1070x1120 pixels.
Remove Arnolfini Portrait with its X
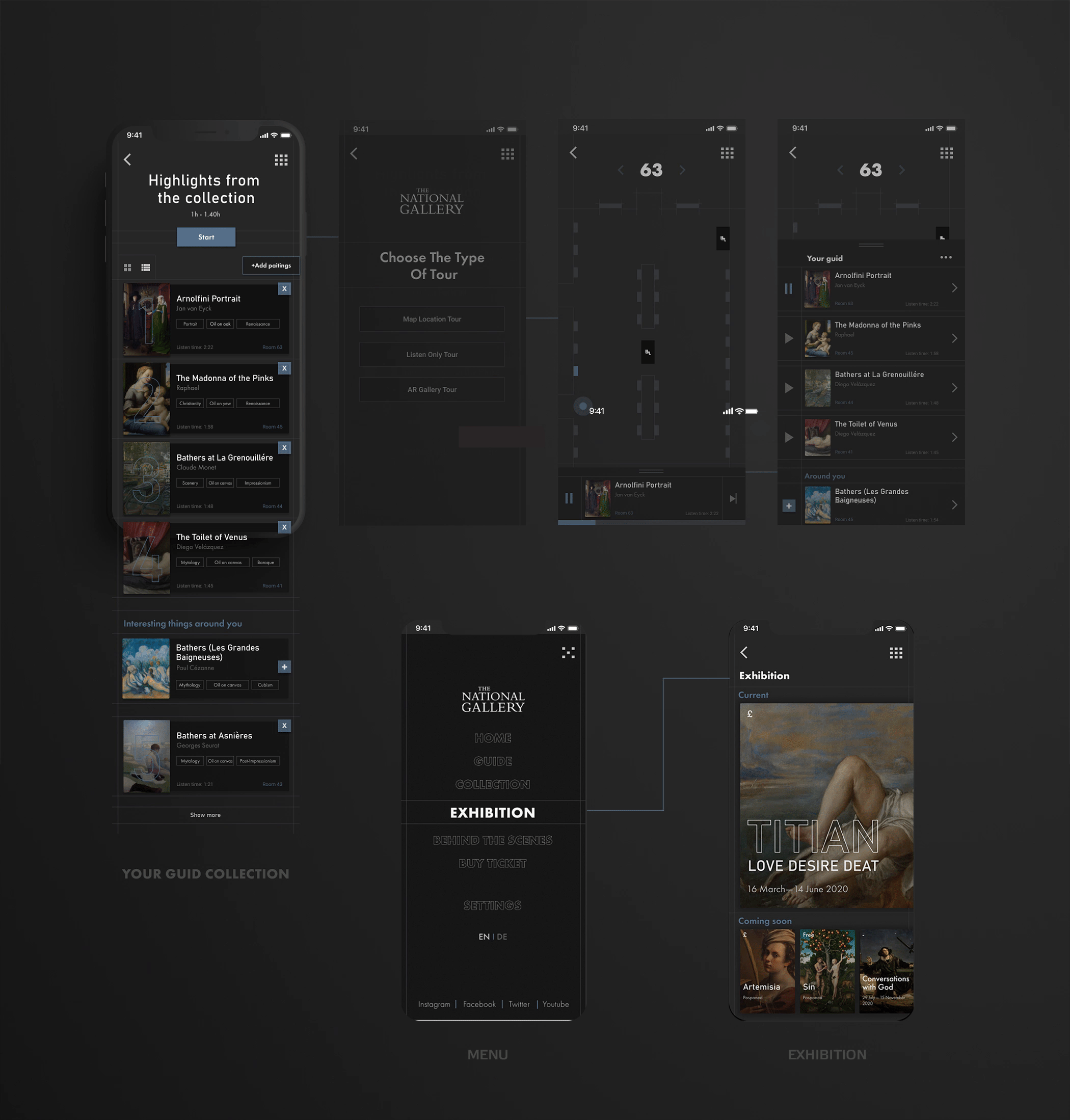coord(284,289)
